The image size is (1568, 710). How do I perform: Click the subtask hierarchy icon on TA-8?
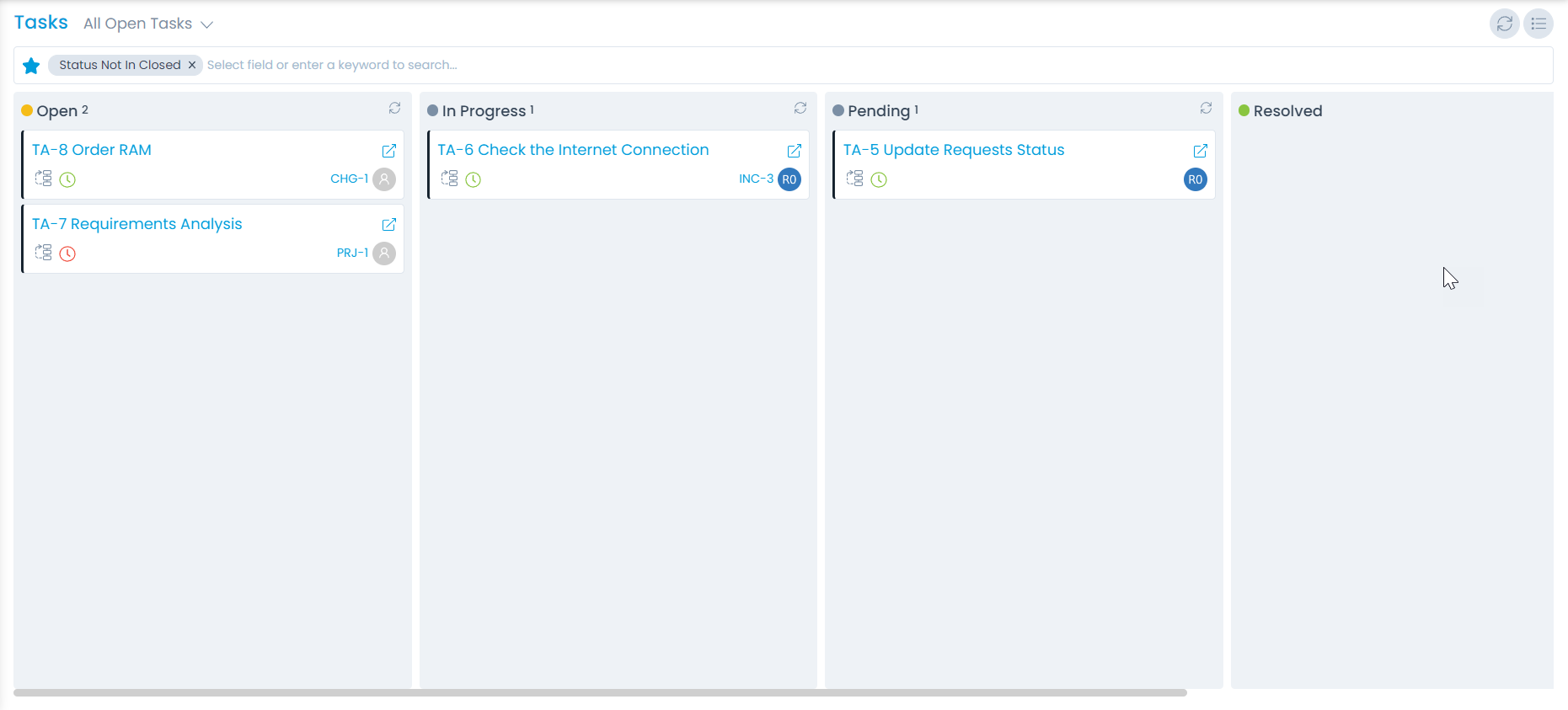click(43, 179)
